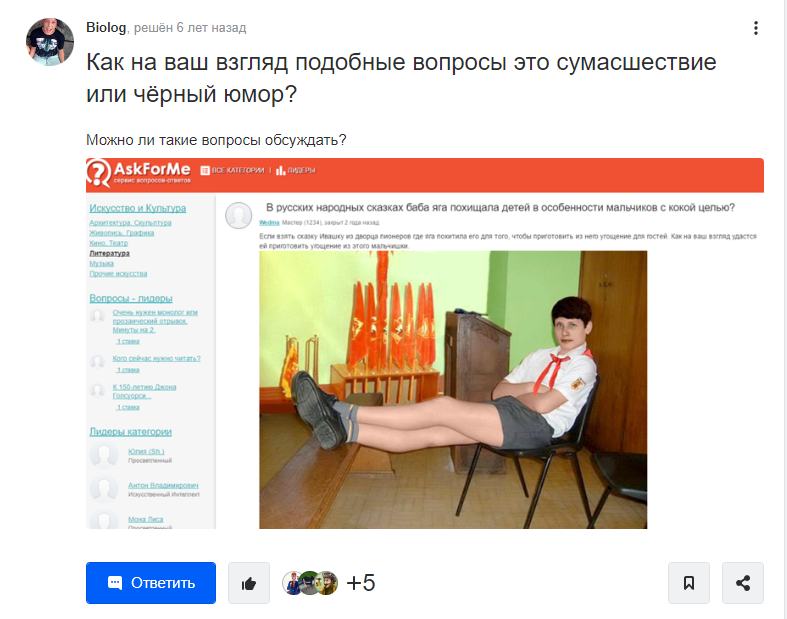Image resolution: width=787 pixels, height=619 pixels.
Task: Click the thumbs-up like icon button
Action: (249, 583)
